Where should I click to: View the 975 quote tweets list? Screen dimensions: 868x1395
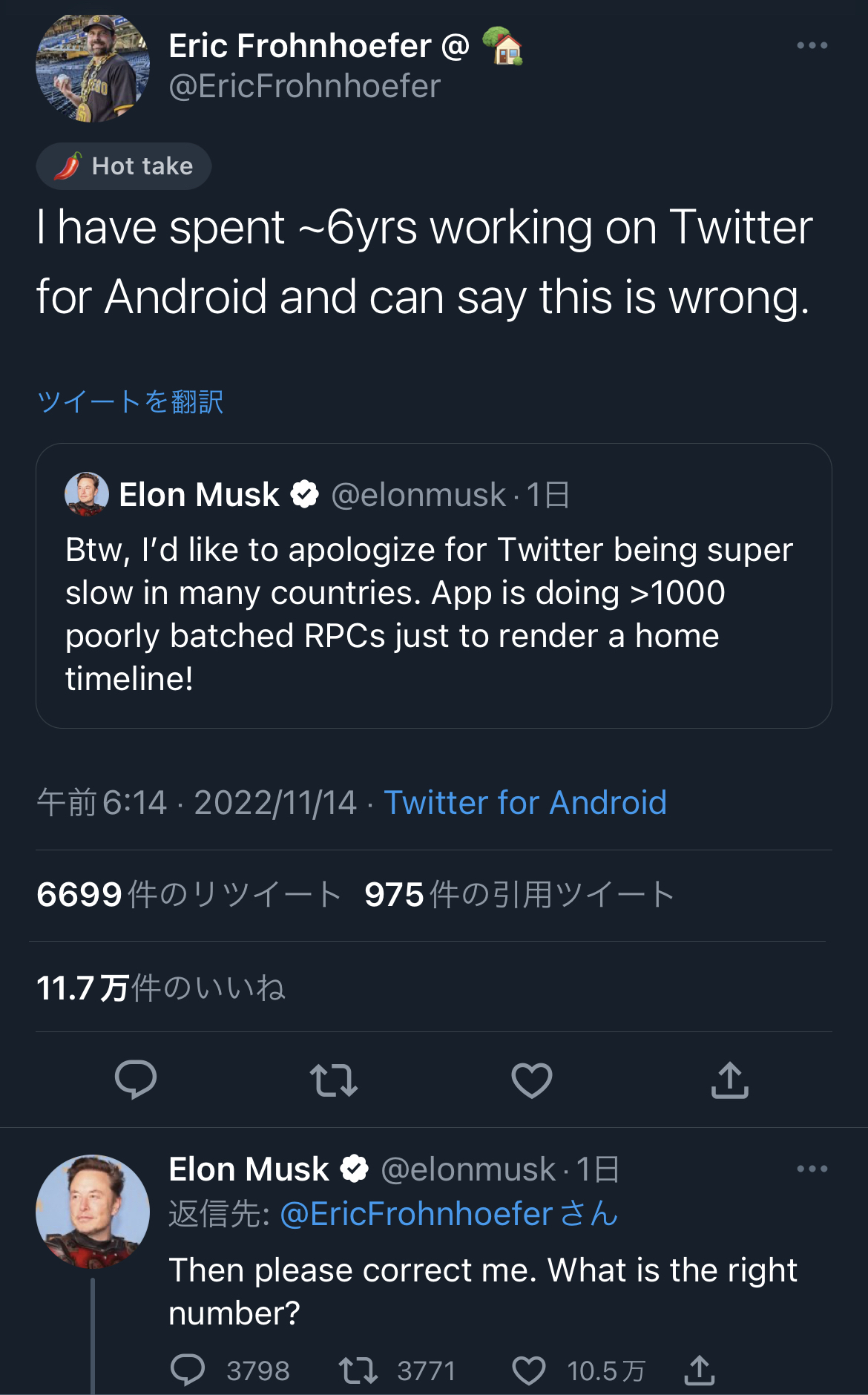click(519, 895)
